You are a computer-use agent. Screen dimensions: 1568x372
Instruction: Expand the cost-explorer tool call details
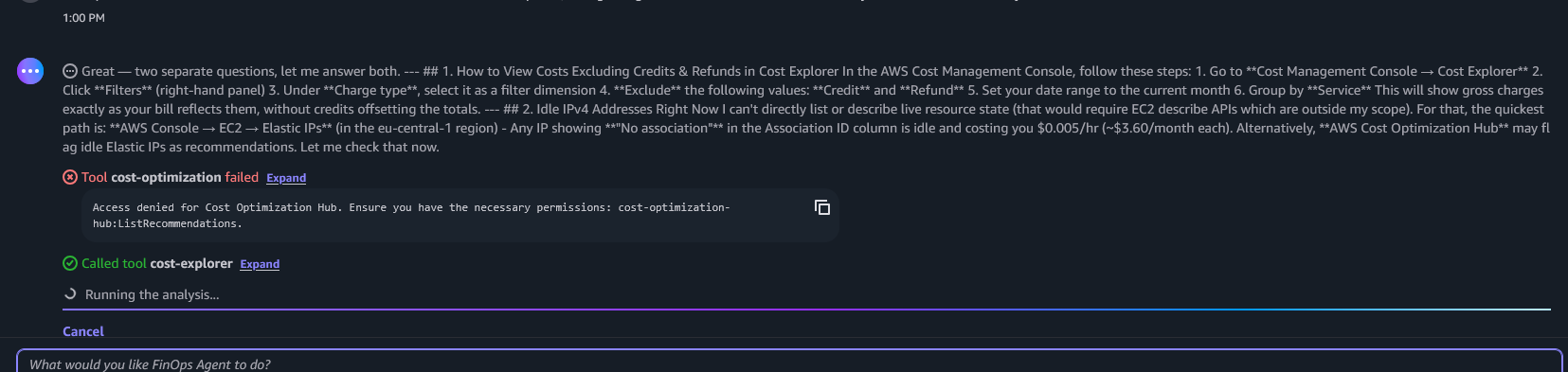pos(260,264)
